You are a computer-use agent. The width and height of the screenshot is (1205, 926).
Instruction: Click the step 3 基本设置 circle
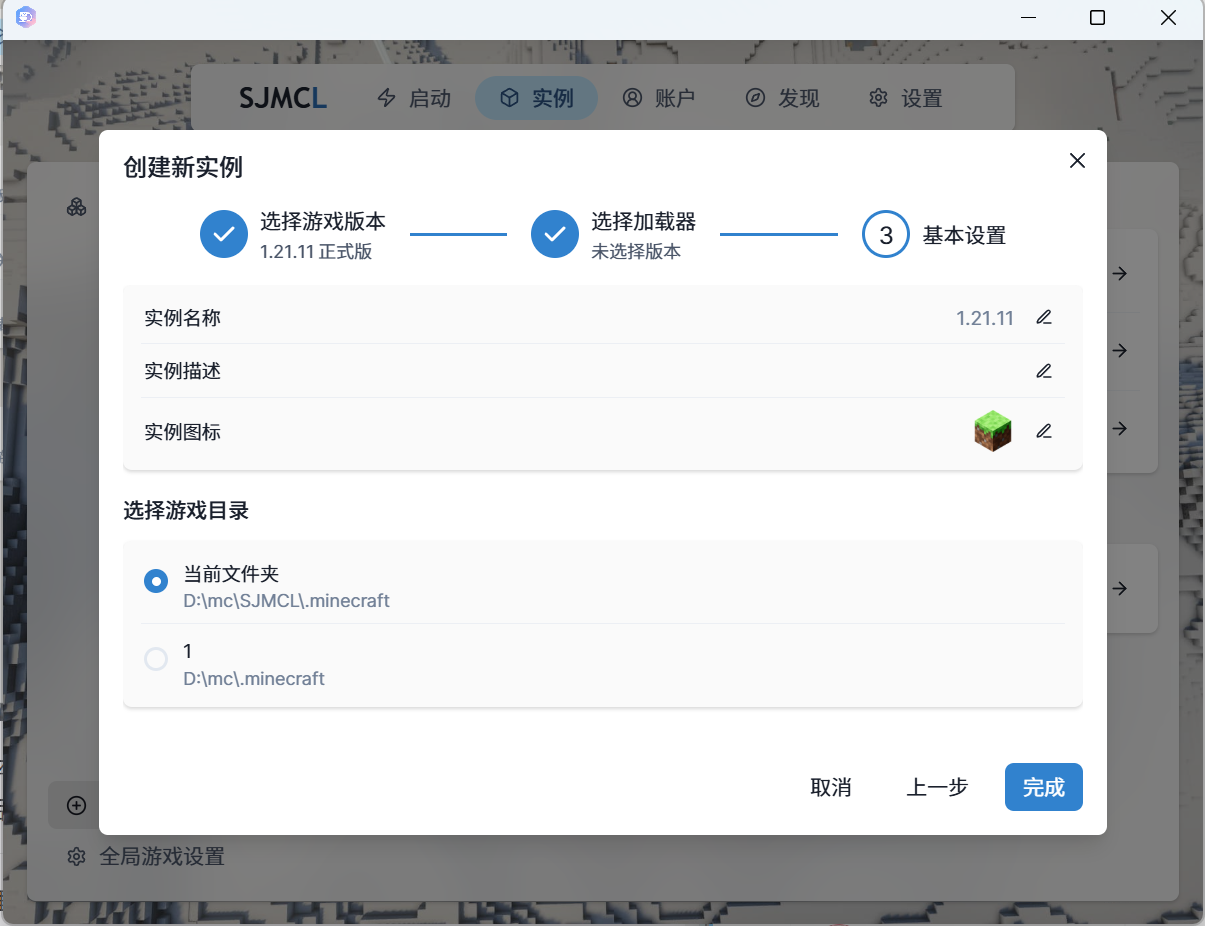(886, 234)
